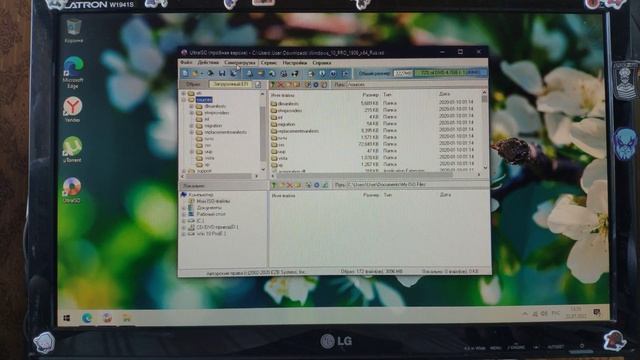Click the ISO file list vertical scrollbar
The height and width of the screenshot is (360, 640).
click(x=484, y=130)
